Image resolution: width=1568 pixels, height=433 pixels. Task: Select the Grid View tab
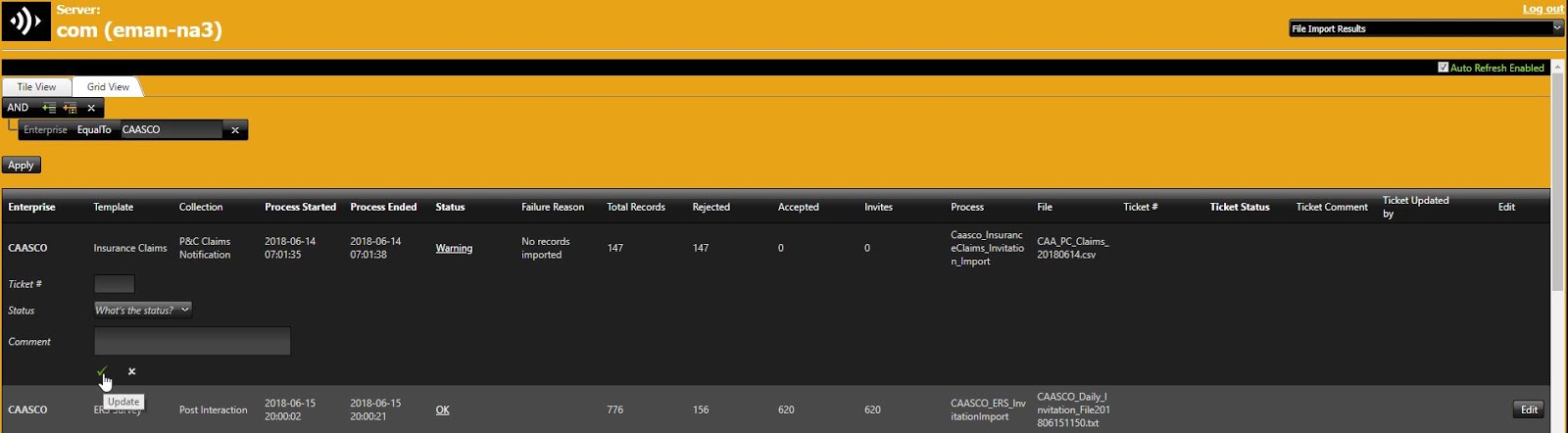pos(108,87)
